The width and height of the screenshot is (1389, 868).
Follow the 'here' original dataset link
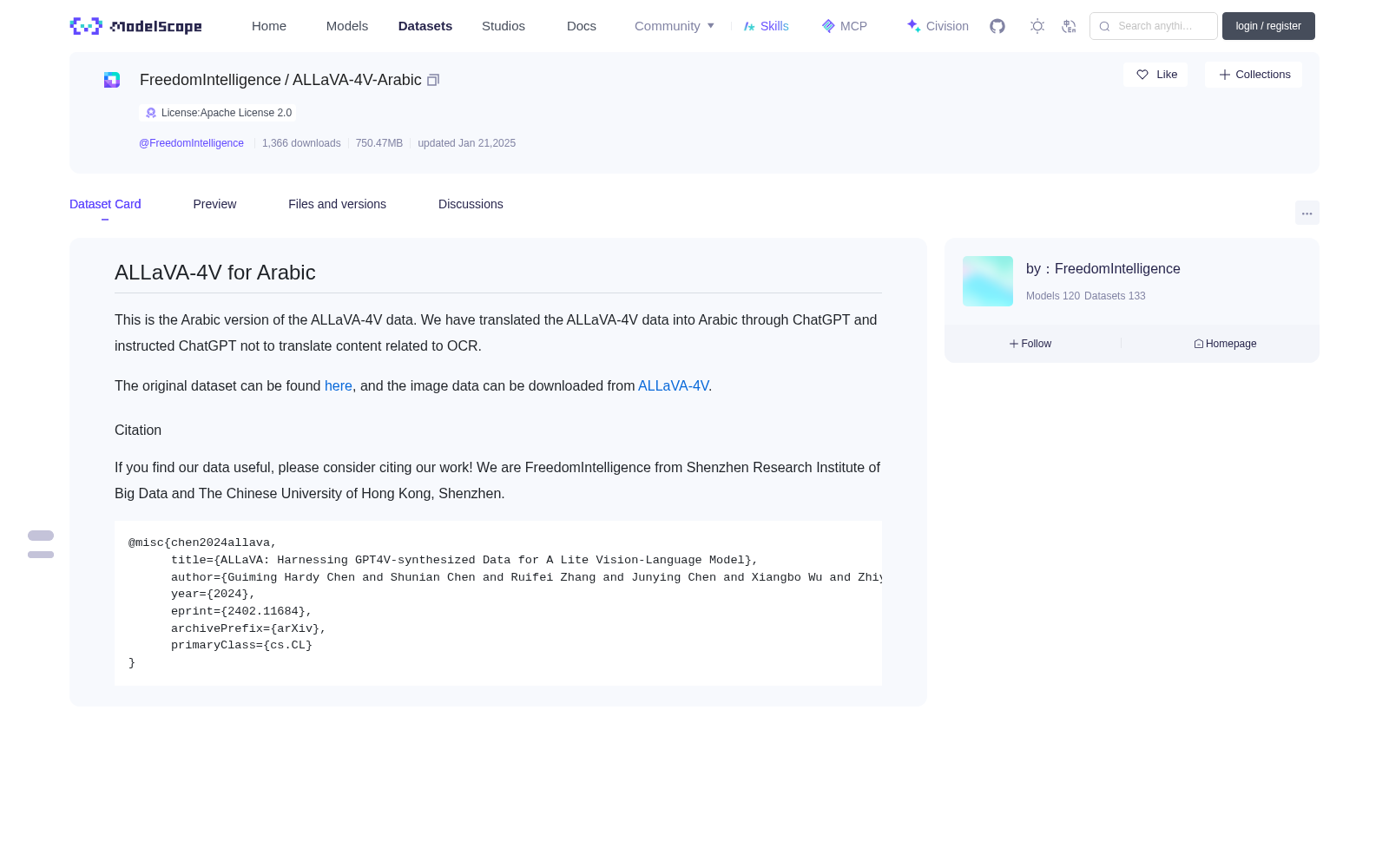coord(339,385)
